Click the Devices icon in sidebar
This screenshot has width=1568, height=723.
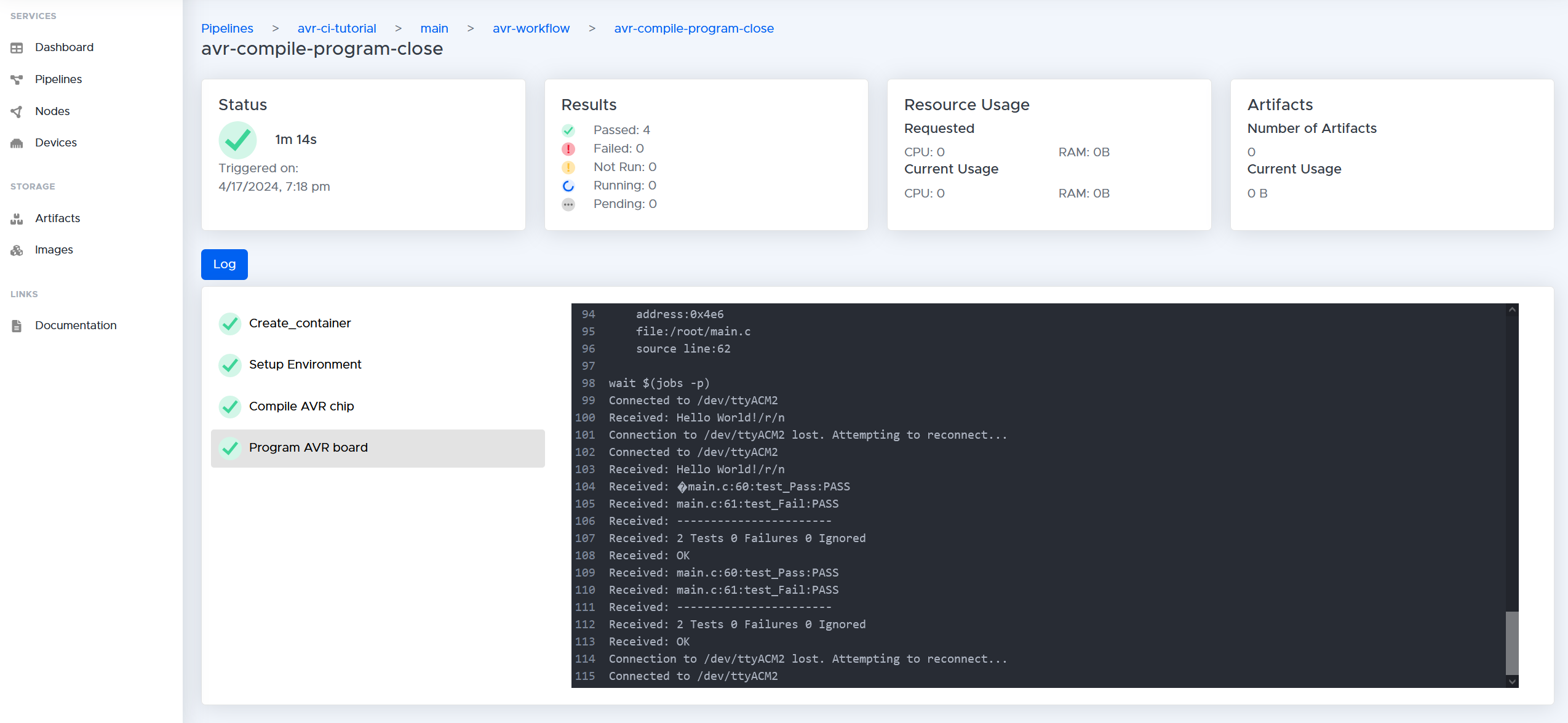point(17,142)
